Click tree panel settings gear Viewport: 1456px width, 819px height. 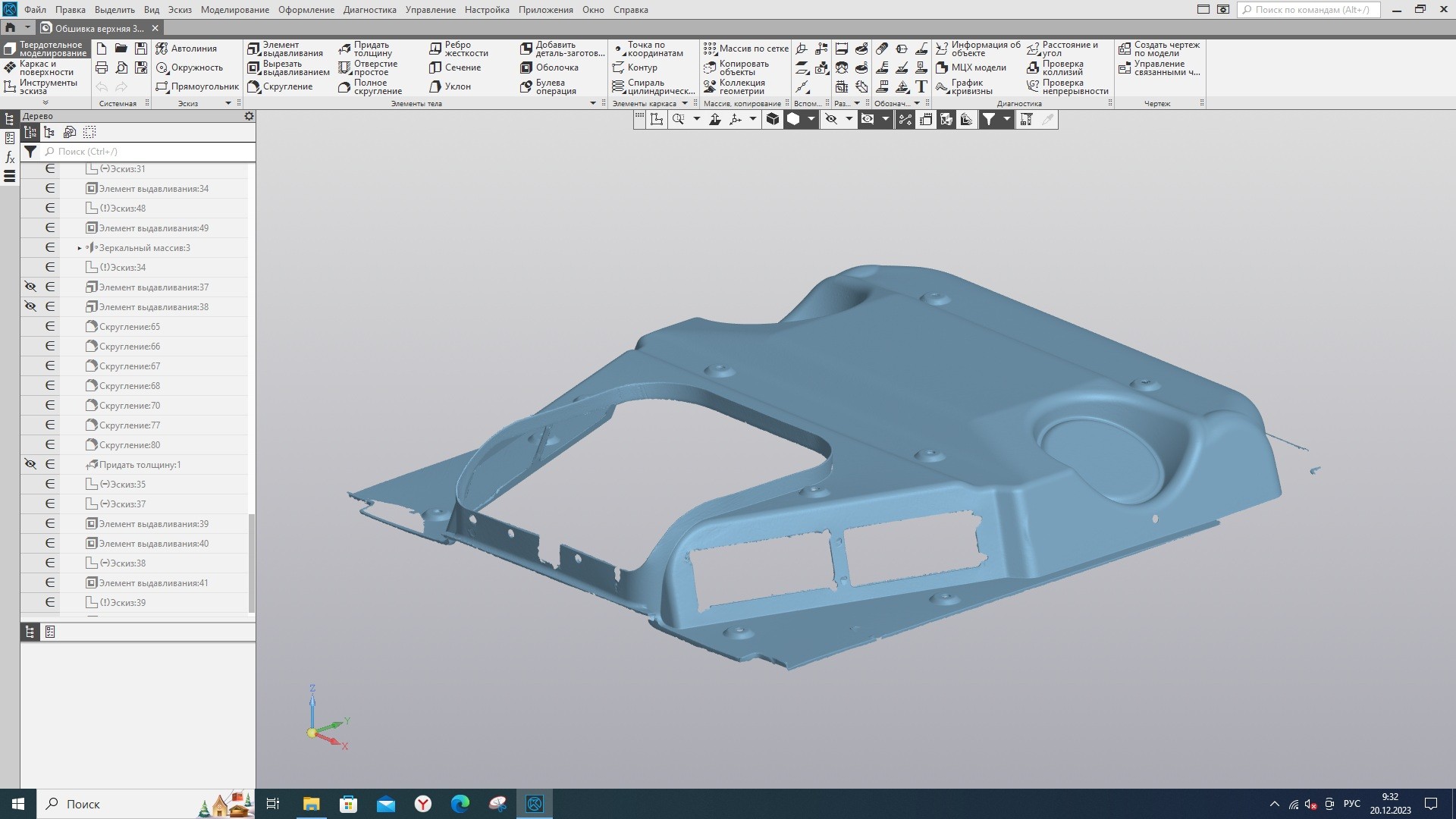(x=249, y=116)
